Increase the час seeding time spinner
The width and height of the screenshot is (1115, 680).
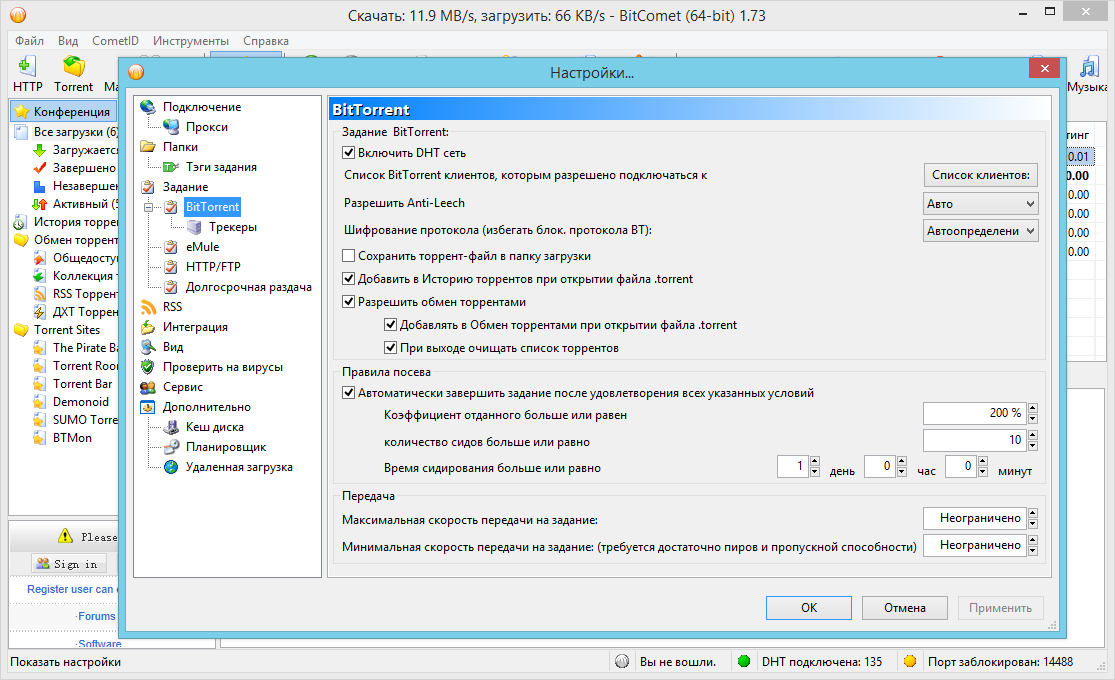902,462
